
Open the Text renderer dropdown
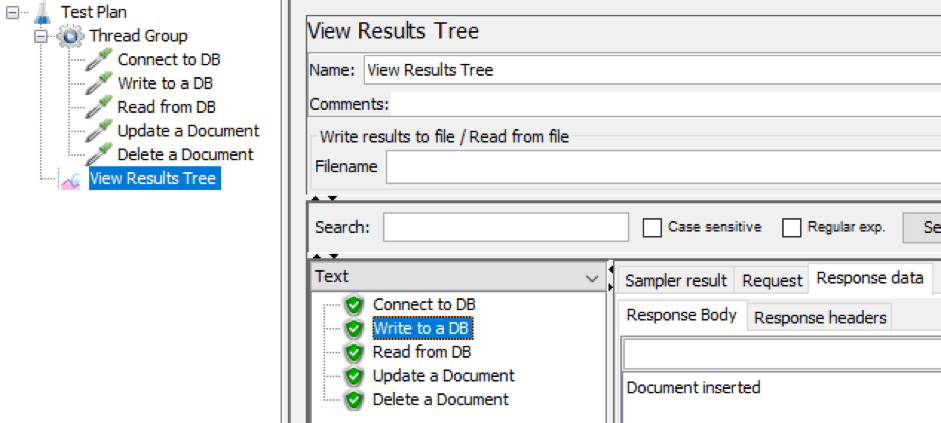coord(459,277)
